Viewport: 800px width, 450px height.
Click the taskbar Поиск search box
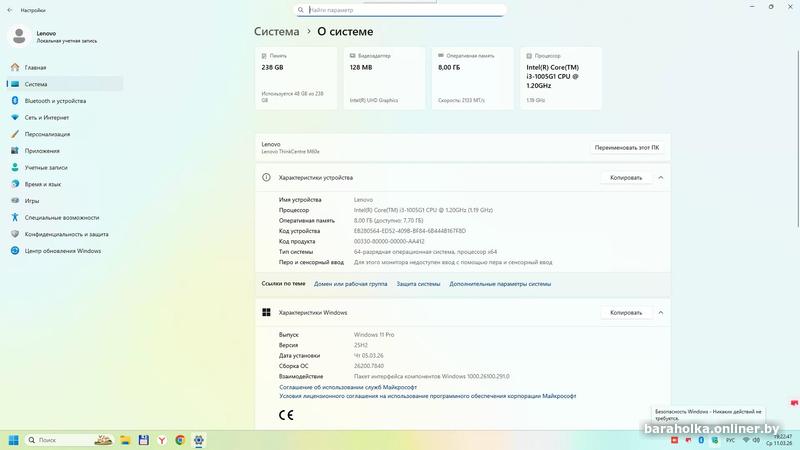point(68,440)
